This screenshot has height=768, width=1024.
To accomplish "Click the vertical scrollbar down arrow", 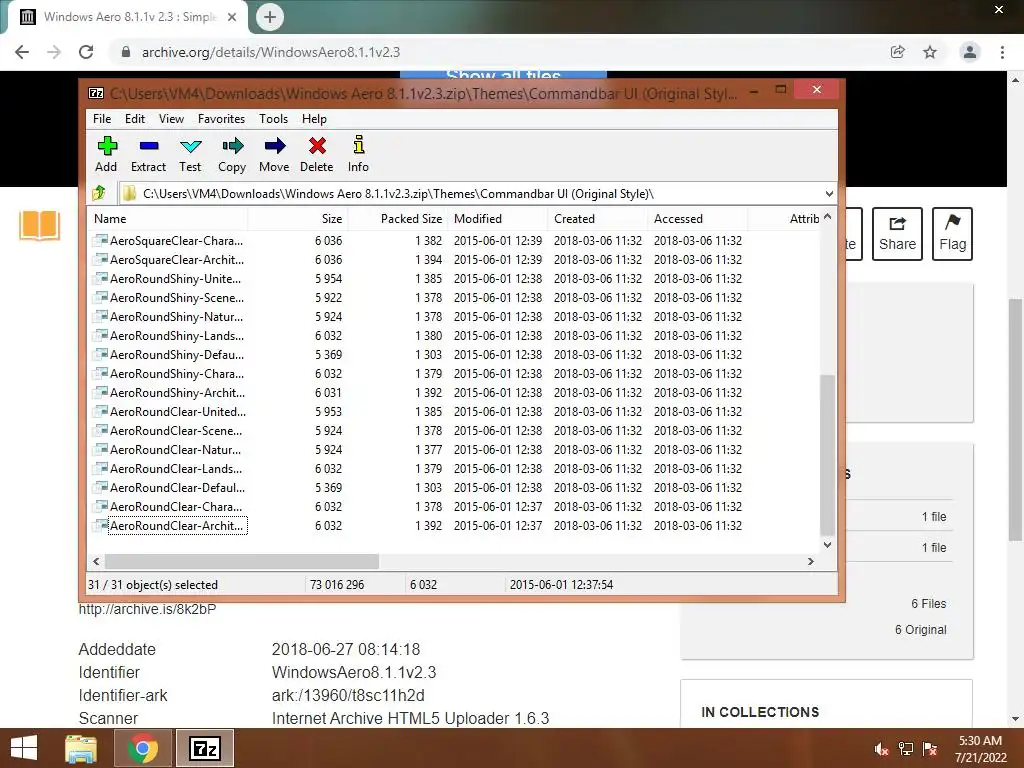I will [x=827, y=545].
